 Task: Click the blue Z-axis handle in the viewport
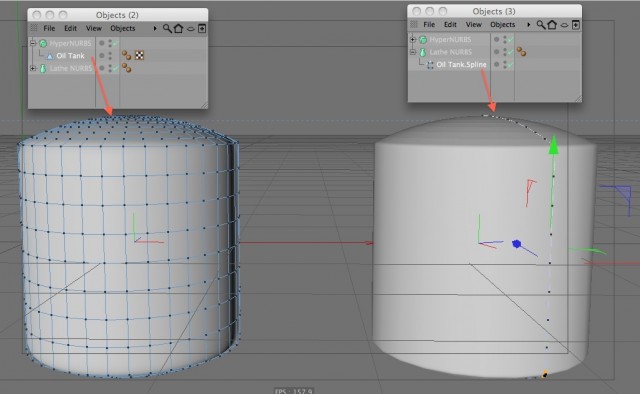click(x=516, y=244)
